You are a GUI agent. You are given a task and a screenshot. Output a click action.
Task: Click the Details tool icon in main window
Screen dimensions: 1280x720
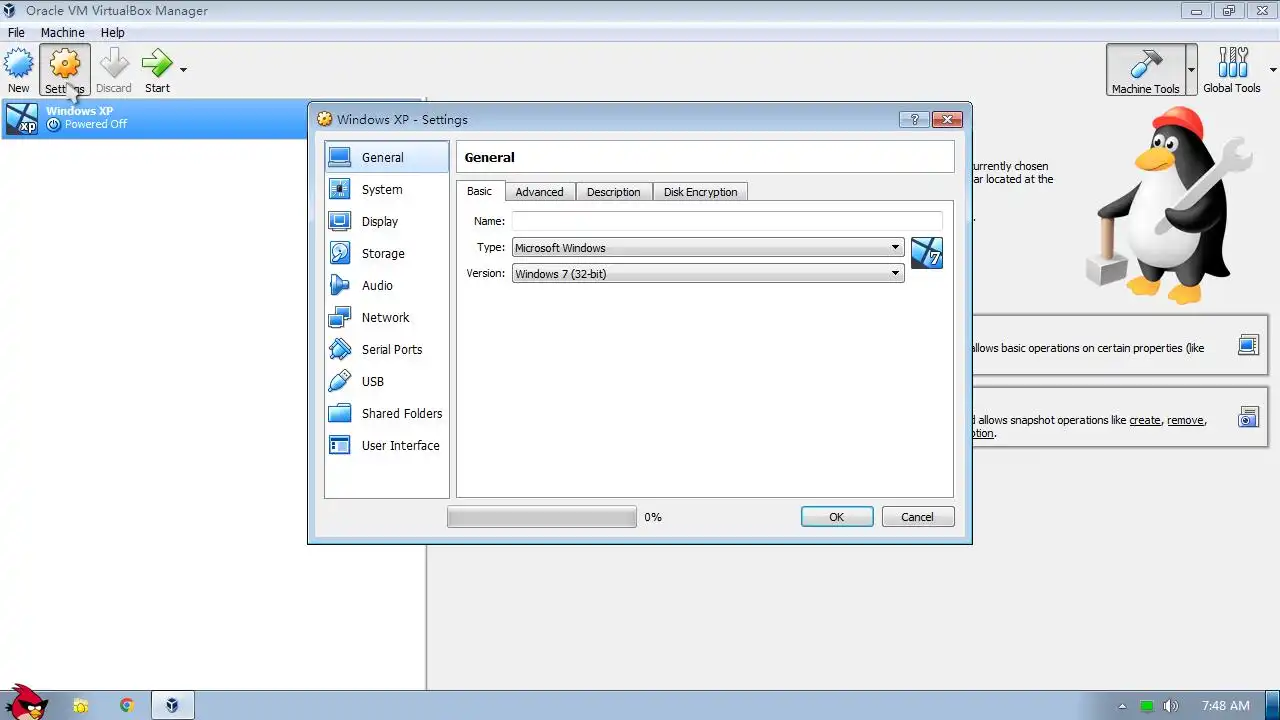[x=1248, y=346]
